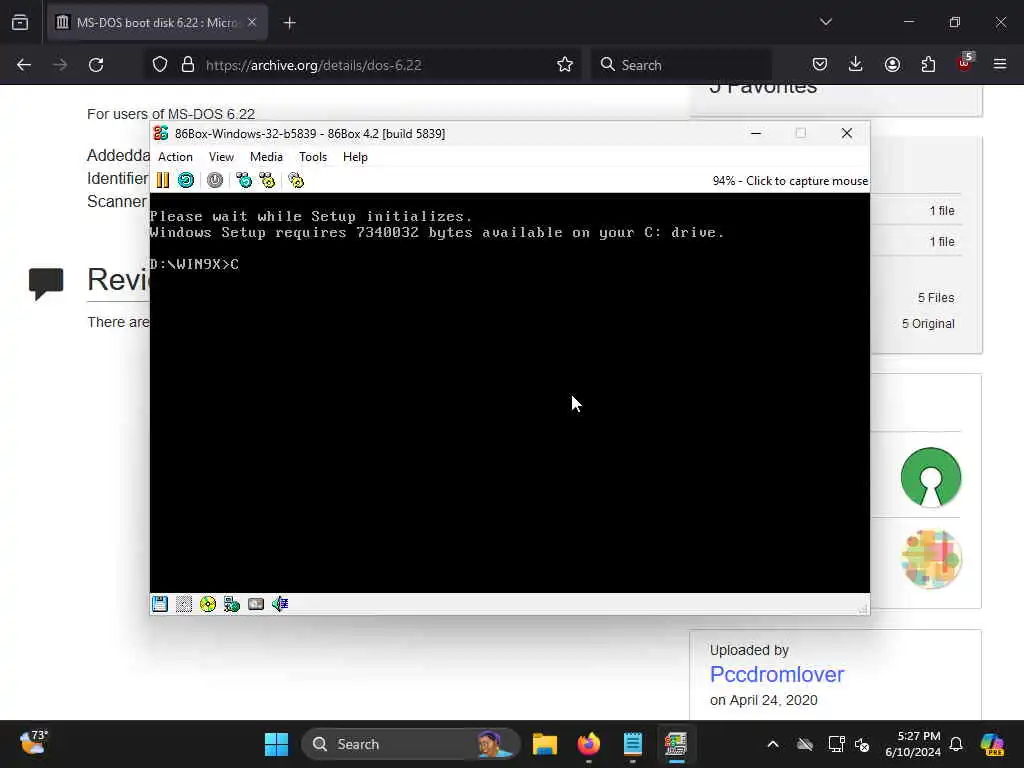
Task: Open the Firefox hamburger menu
Action: click(x=1000, y=64)
